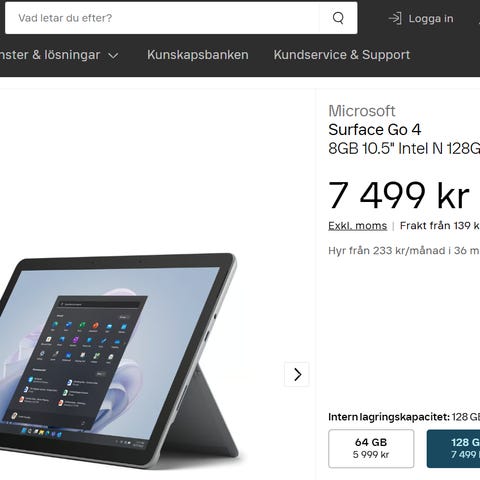This screenshot has width=480, height=480.
Task: Click the 7 499 kr price
Action: coord(399,196)
